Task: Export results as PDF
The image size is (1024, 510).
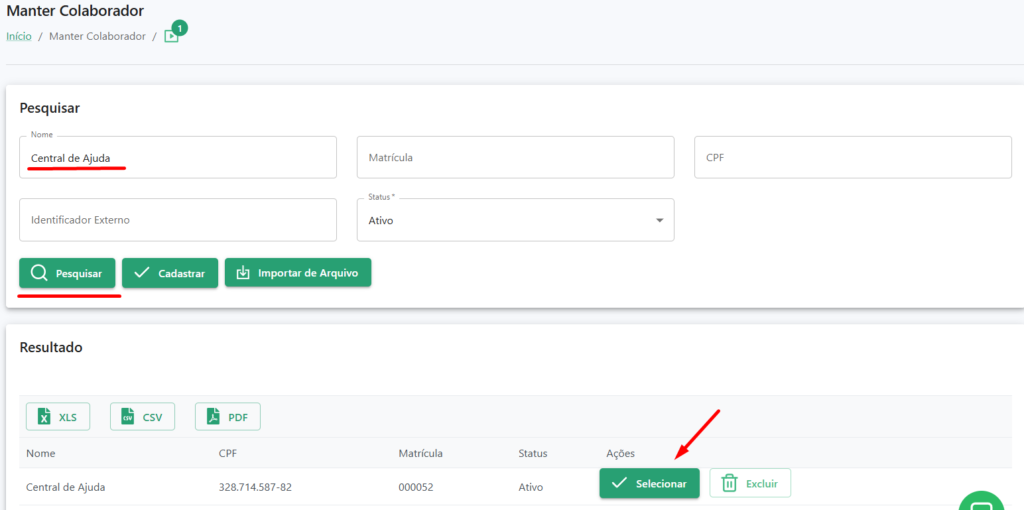Action: pos(228,417)
